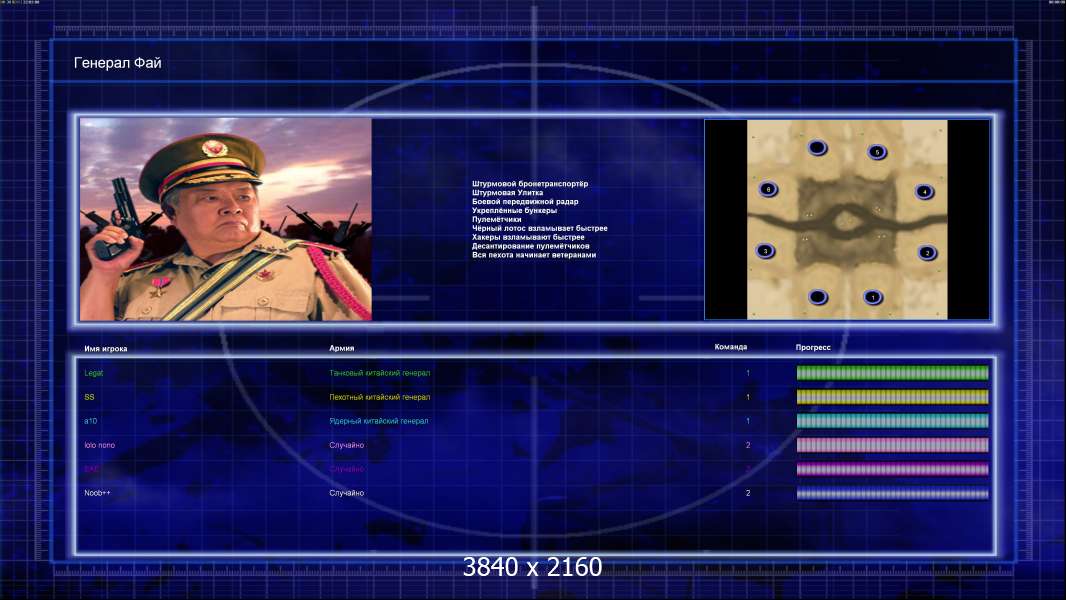Image resolution: width=1066 pixels, height=600 pixels.
Task: Click "Чёрный лотос взламывает быстрее" line
Action: click(540, 228)
